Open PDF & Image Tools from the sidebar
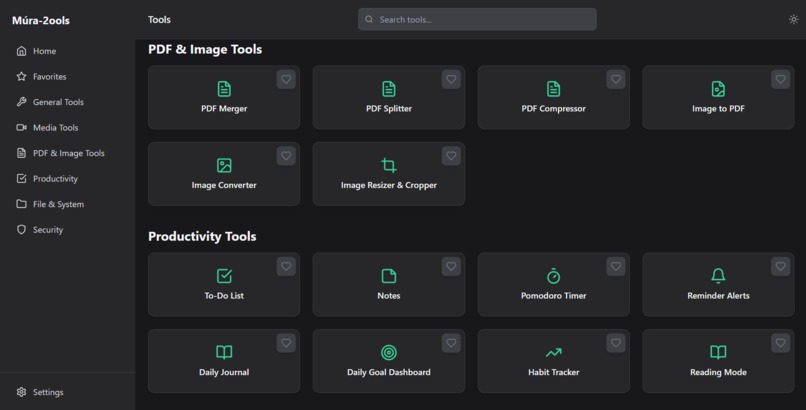806x410 pixels. click(x=67, y=153)
